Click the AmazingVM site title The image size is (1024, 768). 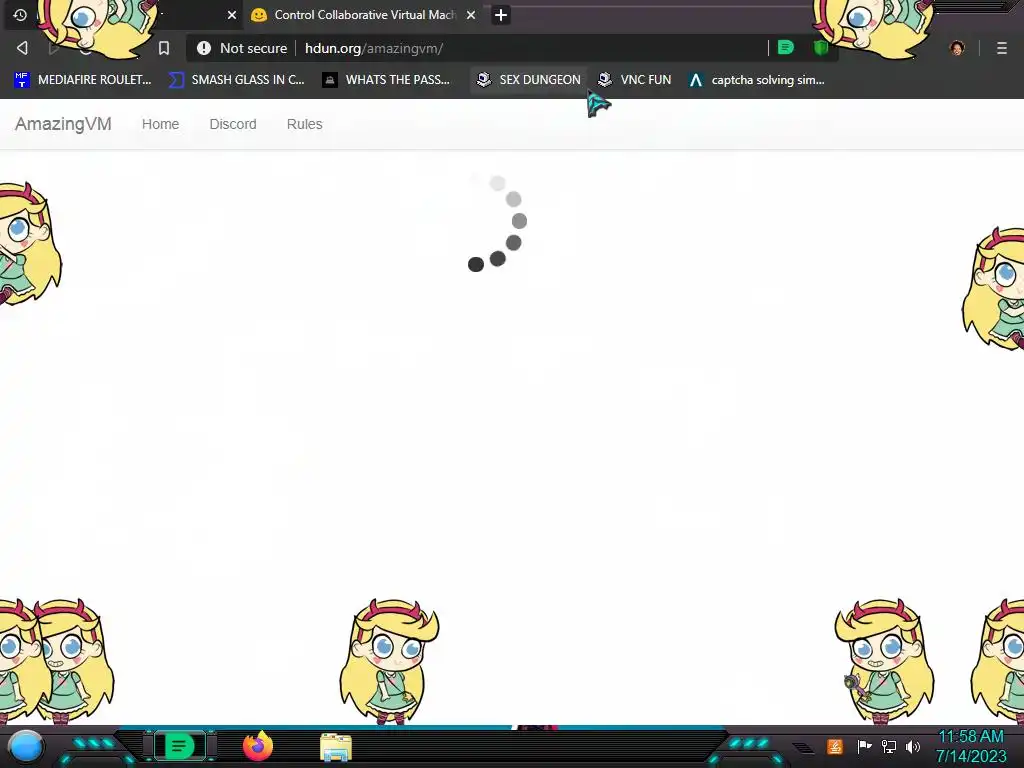click(63, 124)
